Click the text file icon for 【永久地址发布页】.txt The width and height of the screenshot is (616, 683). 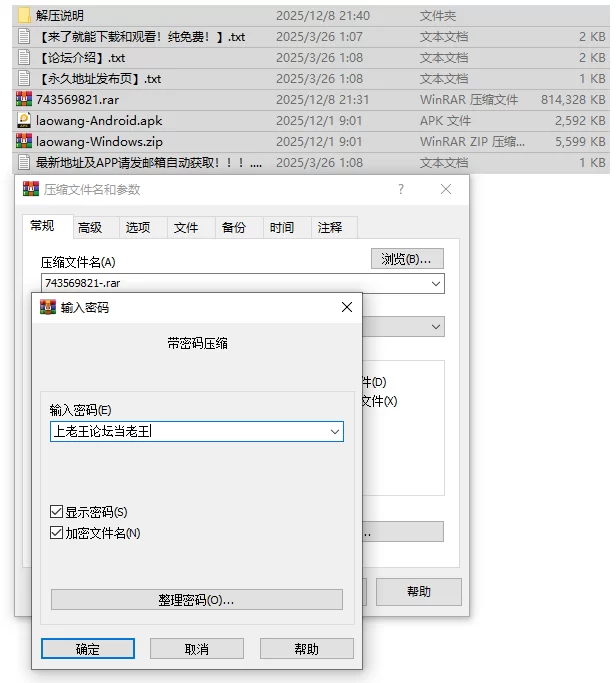tap(24, 78)
